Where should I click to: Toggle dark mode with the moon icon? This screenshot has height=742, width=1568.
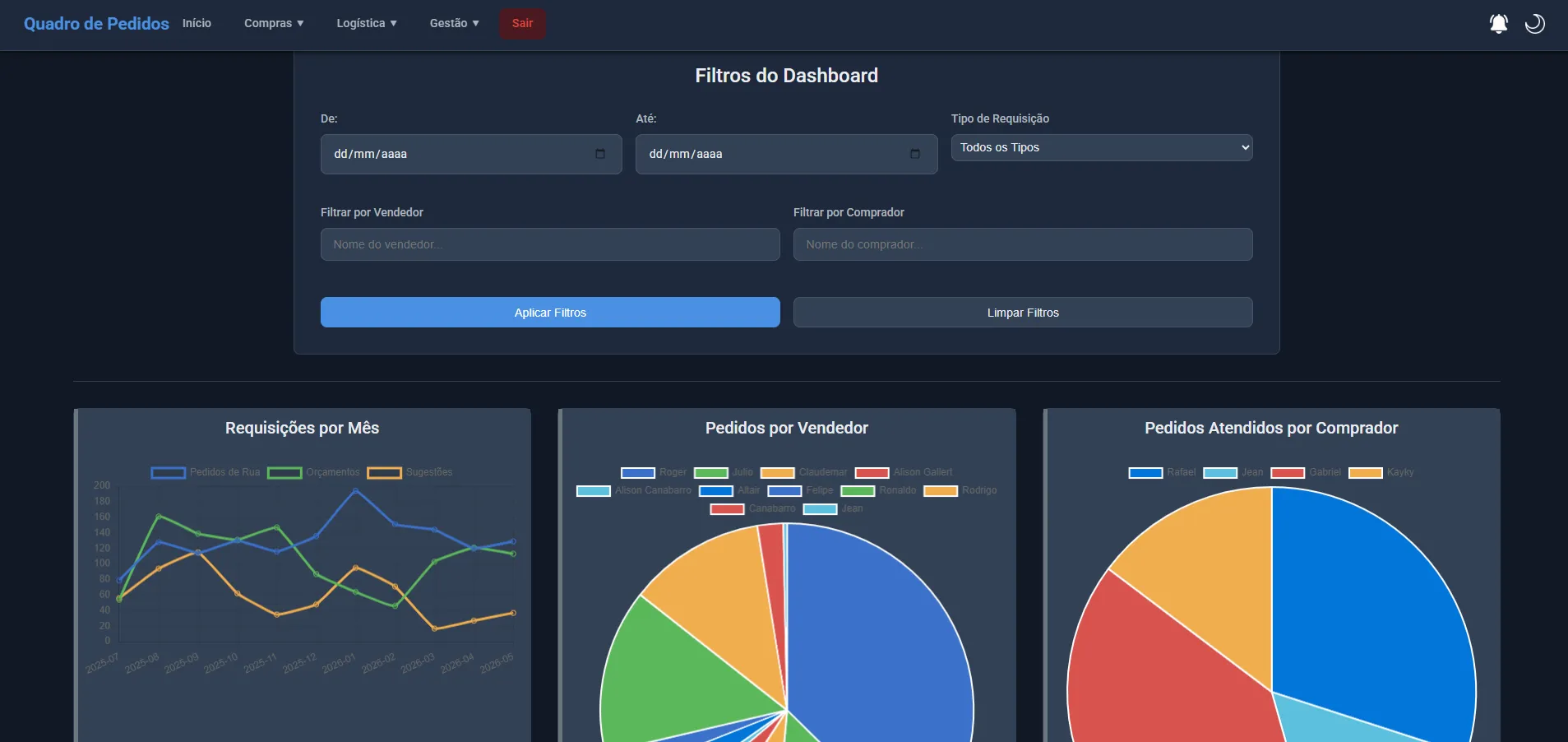pyautogui.click(x=1534, y=24)
